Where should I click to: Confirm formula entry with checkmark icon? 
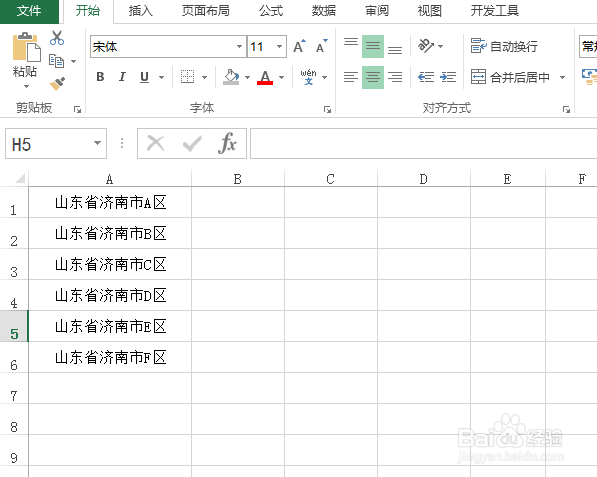click(x=192, y=144)
